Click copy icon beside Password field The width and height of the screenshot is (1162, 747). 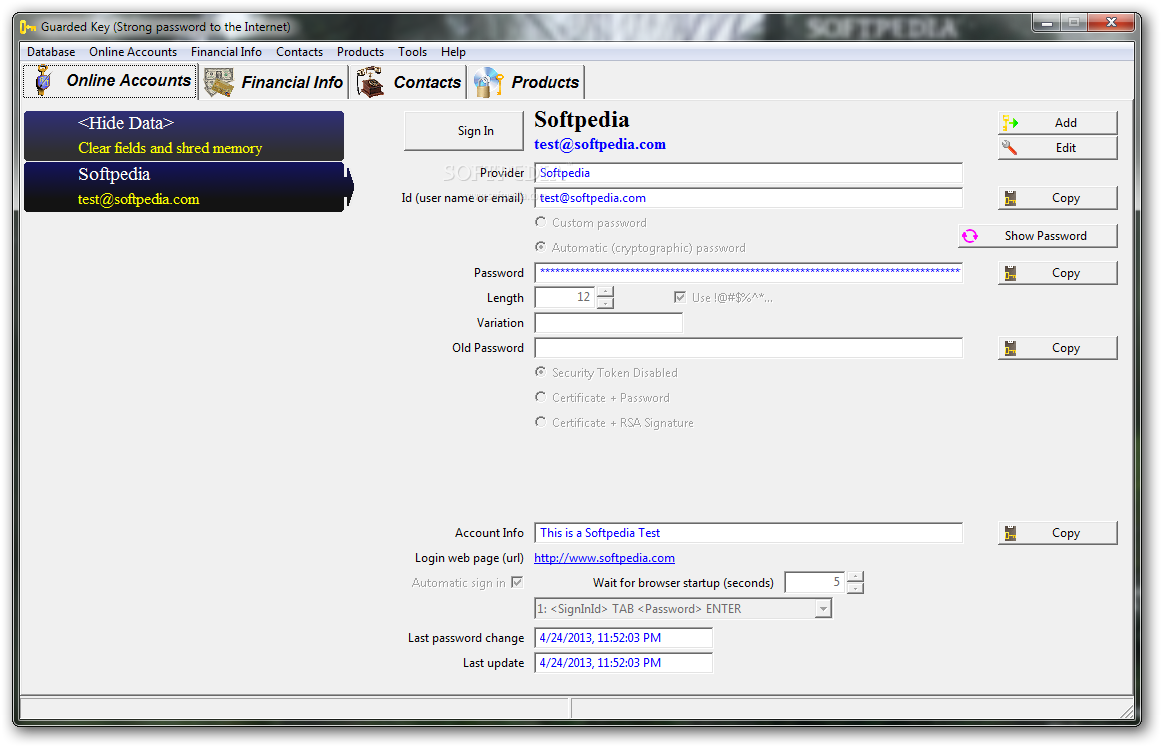[1010, 273]
